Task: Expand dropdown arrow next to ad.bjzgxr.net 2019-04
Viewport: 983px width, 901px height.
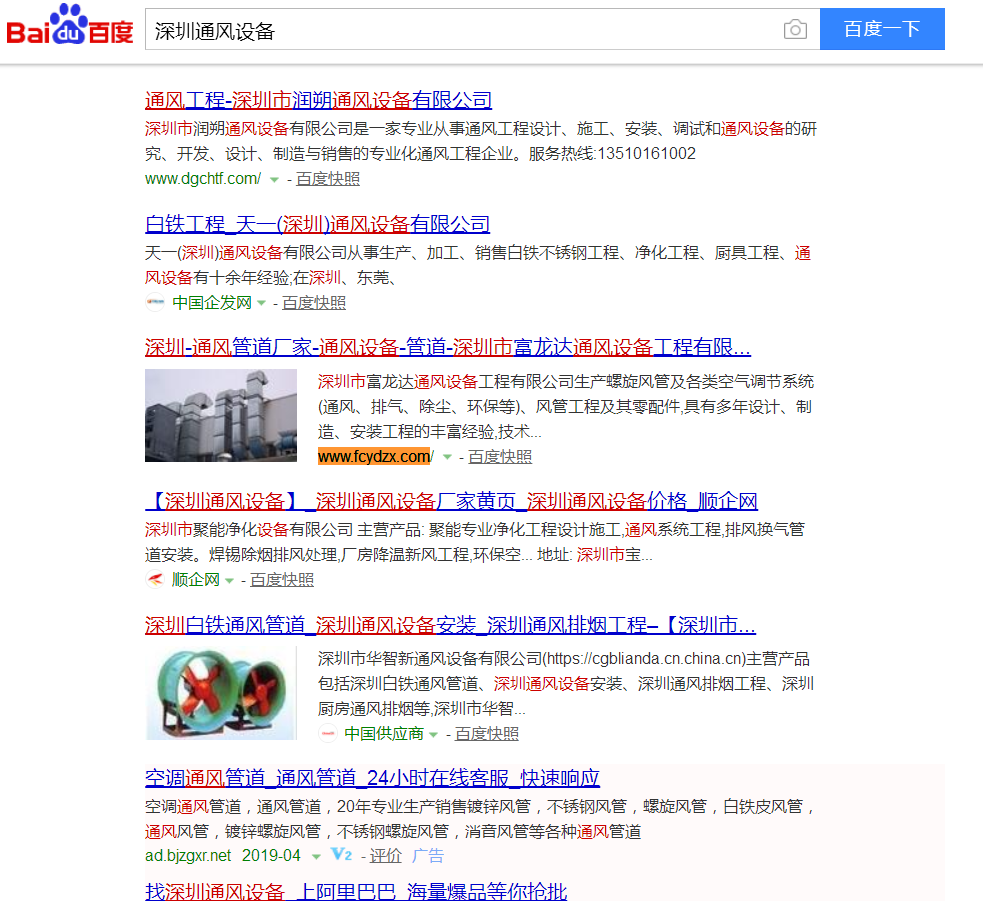Action: click(316, 856)
